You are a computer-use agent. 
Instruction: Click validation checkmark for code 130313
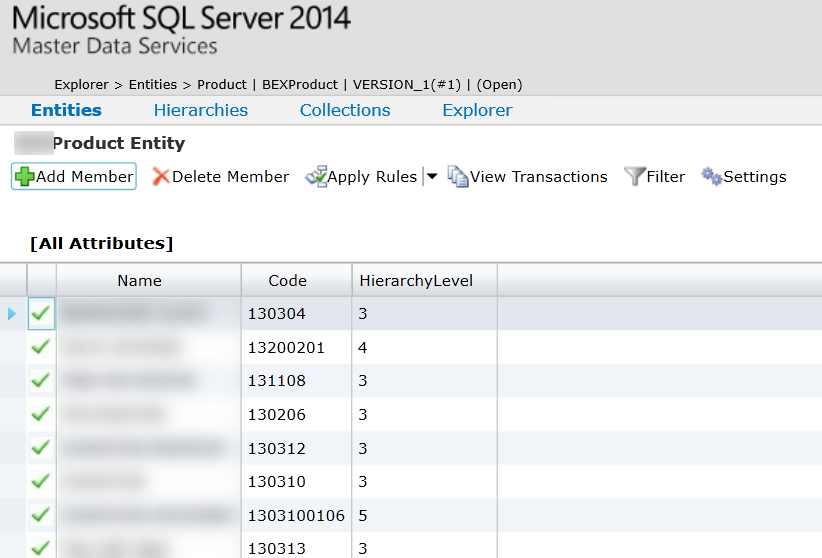[x=41, y=549]
